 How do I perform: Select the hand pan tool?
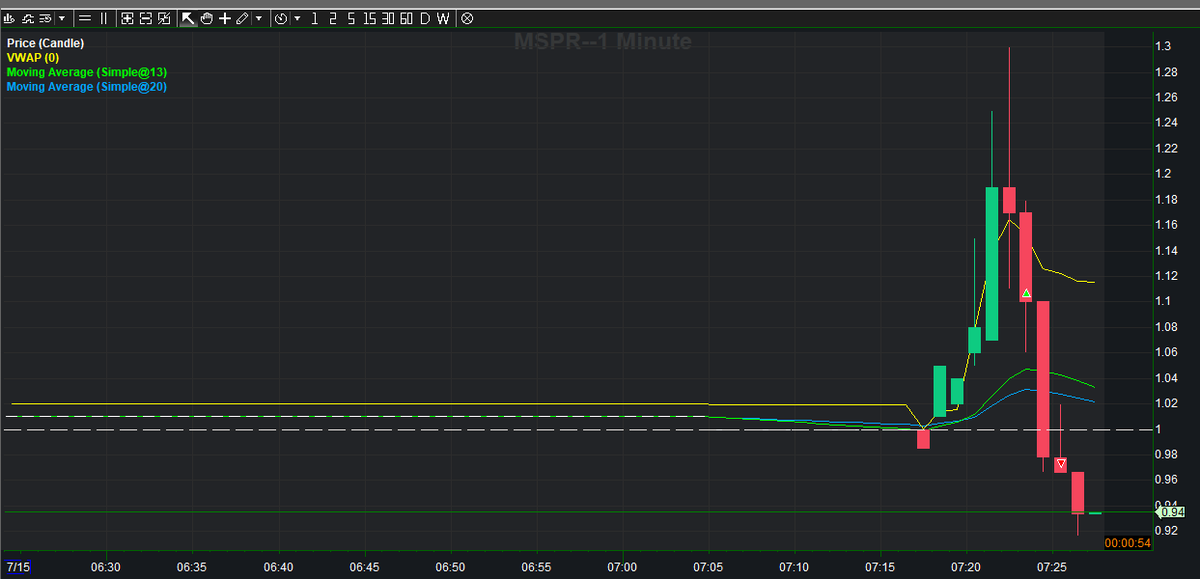tap(207, 18)
